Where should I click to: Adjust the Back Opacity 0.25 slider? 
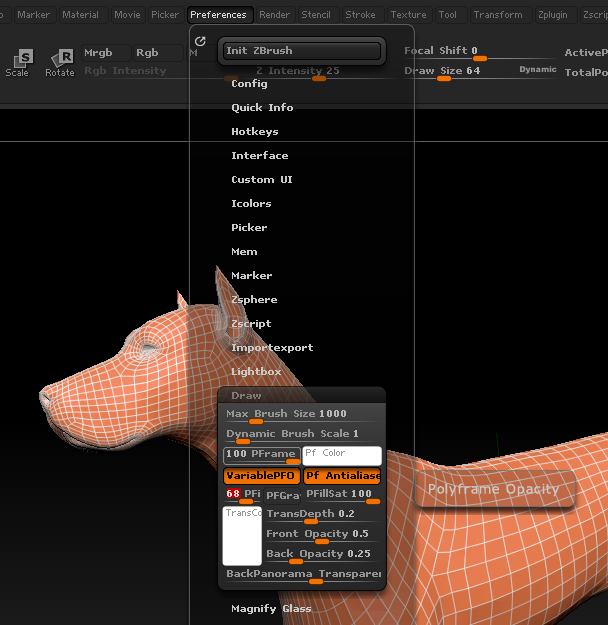[322, 555]
